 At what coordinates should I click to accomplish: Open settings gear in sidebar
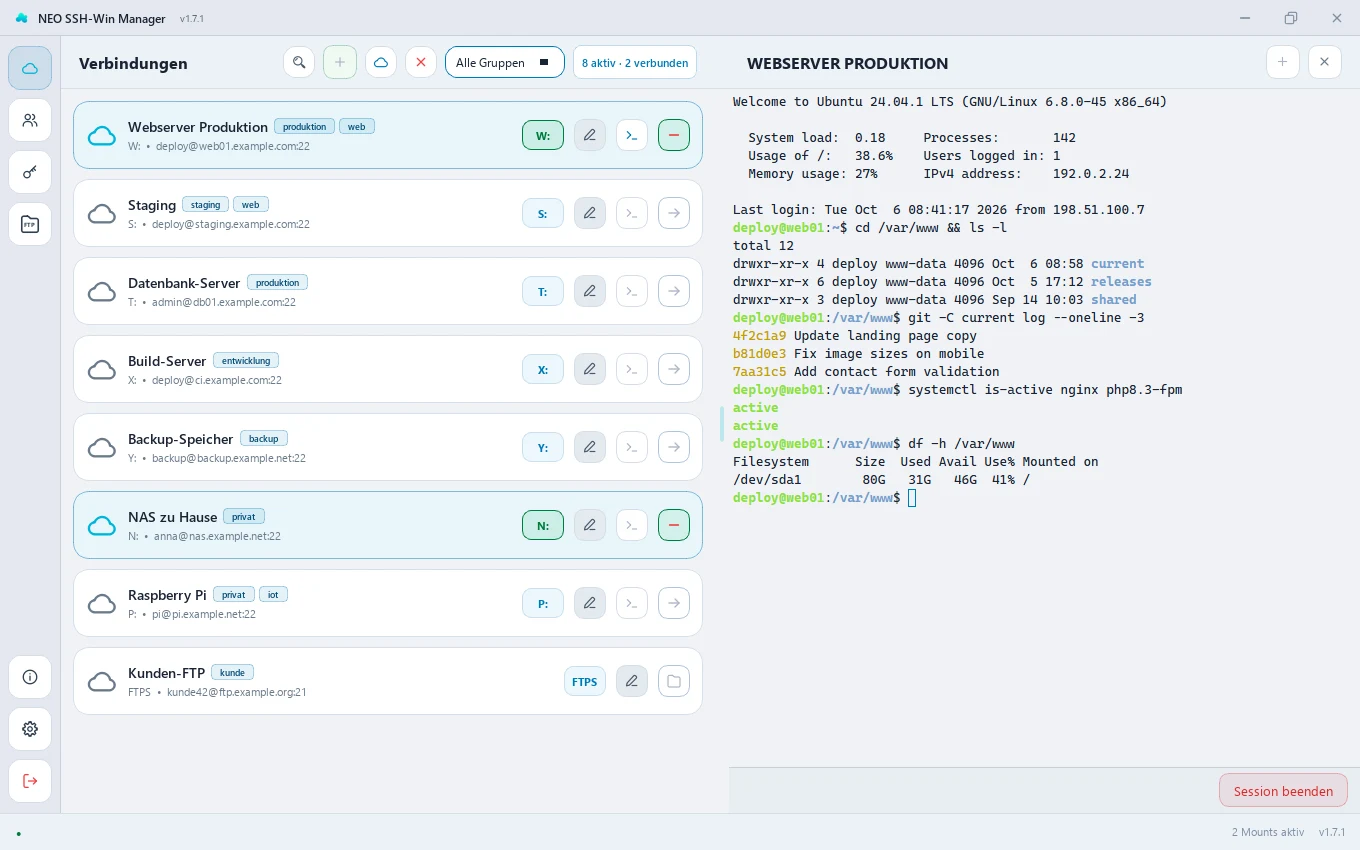(30, 729)
